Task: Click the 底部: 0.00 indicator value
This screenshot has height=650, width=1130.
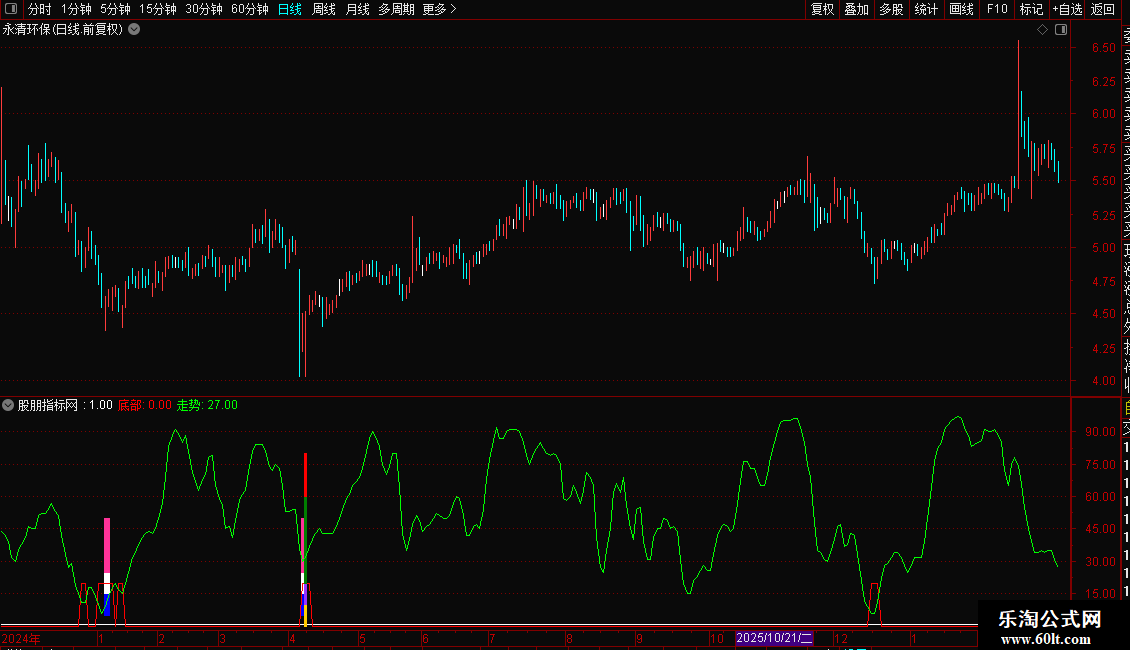Action: pyautogui.click(x=145, y=405)
